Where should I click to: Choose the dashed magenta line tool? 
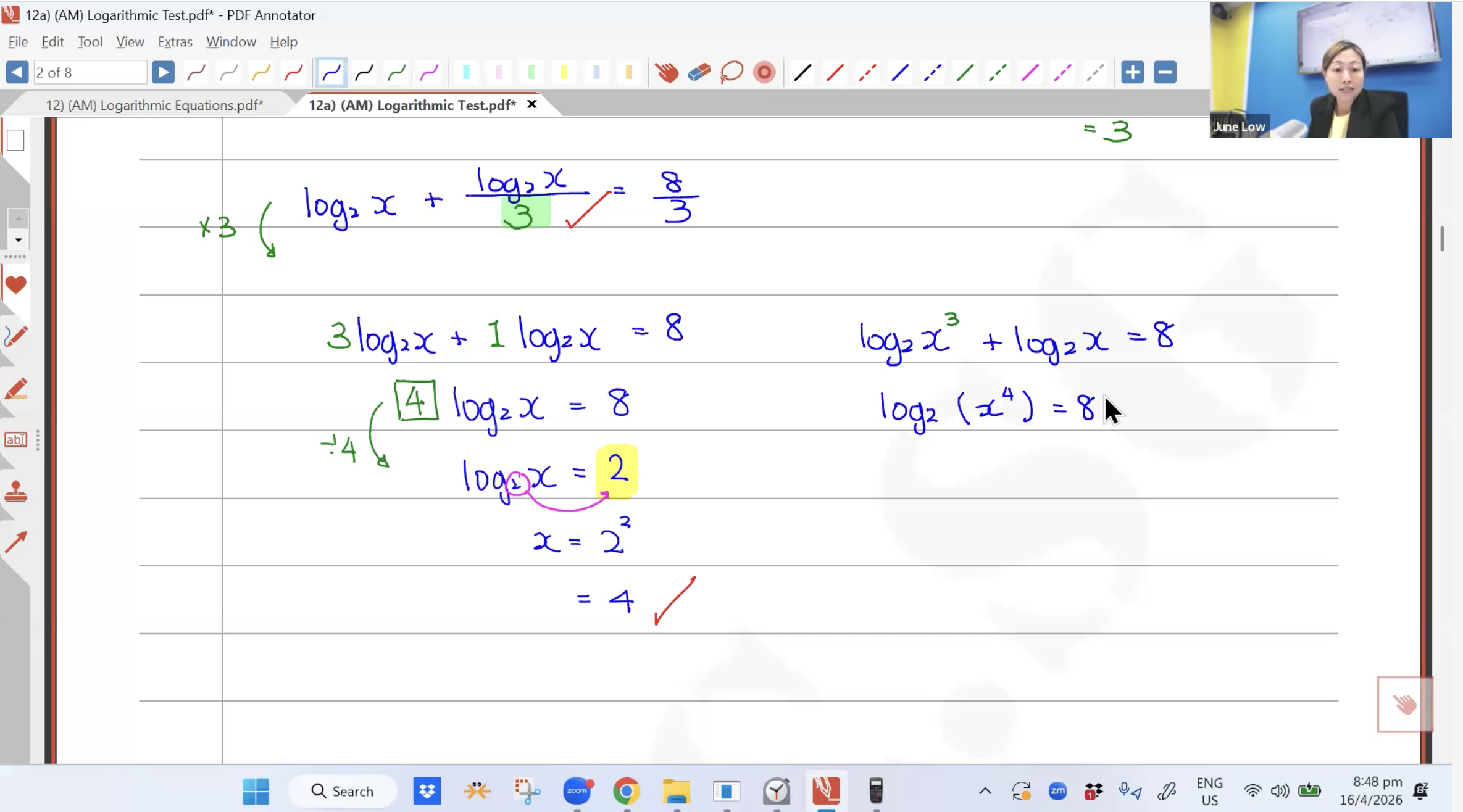(x=1062, y=73)
